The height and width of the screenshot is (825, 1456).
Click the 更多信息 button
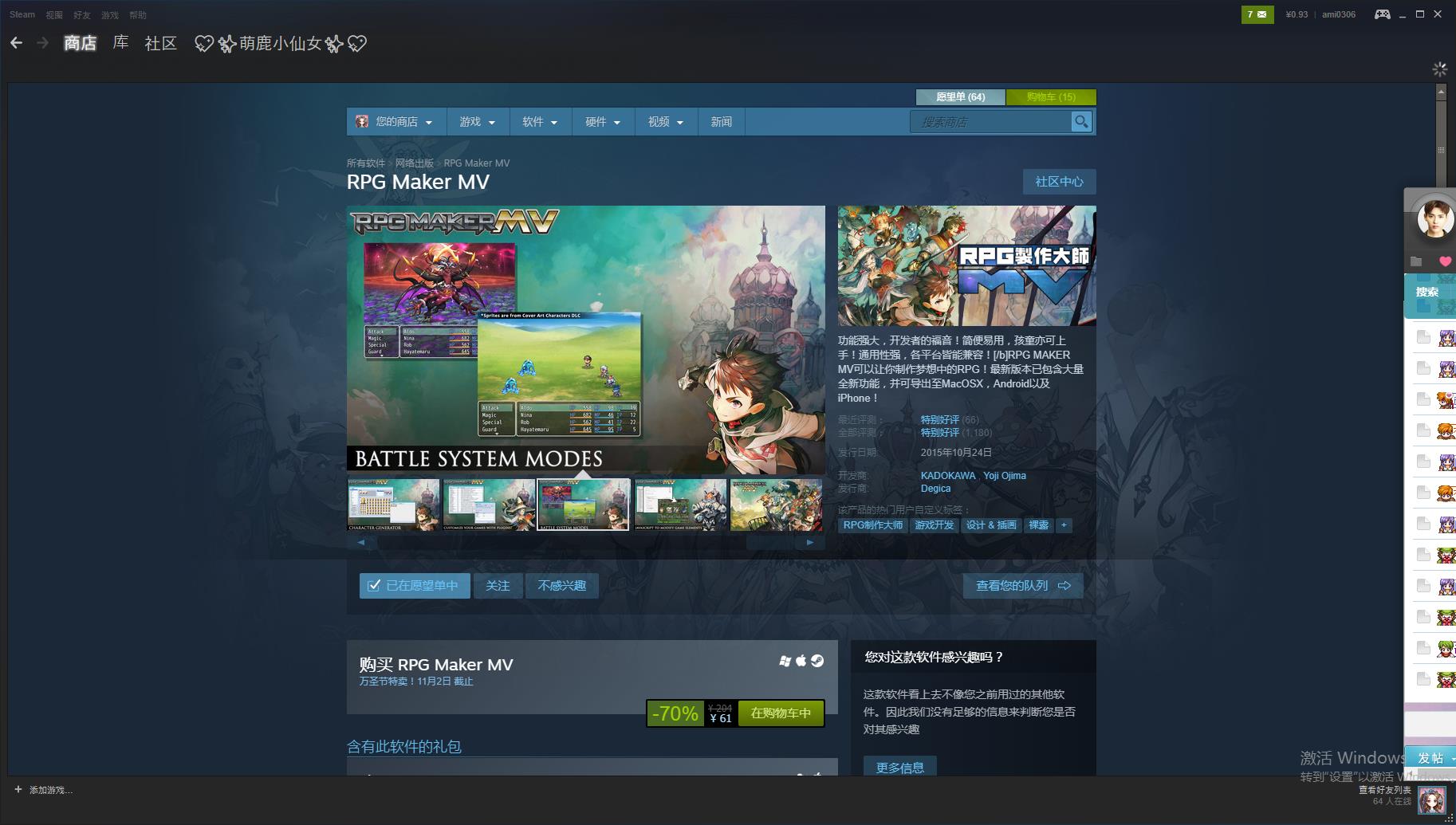coord(900,768)
